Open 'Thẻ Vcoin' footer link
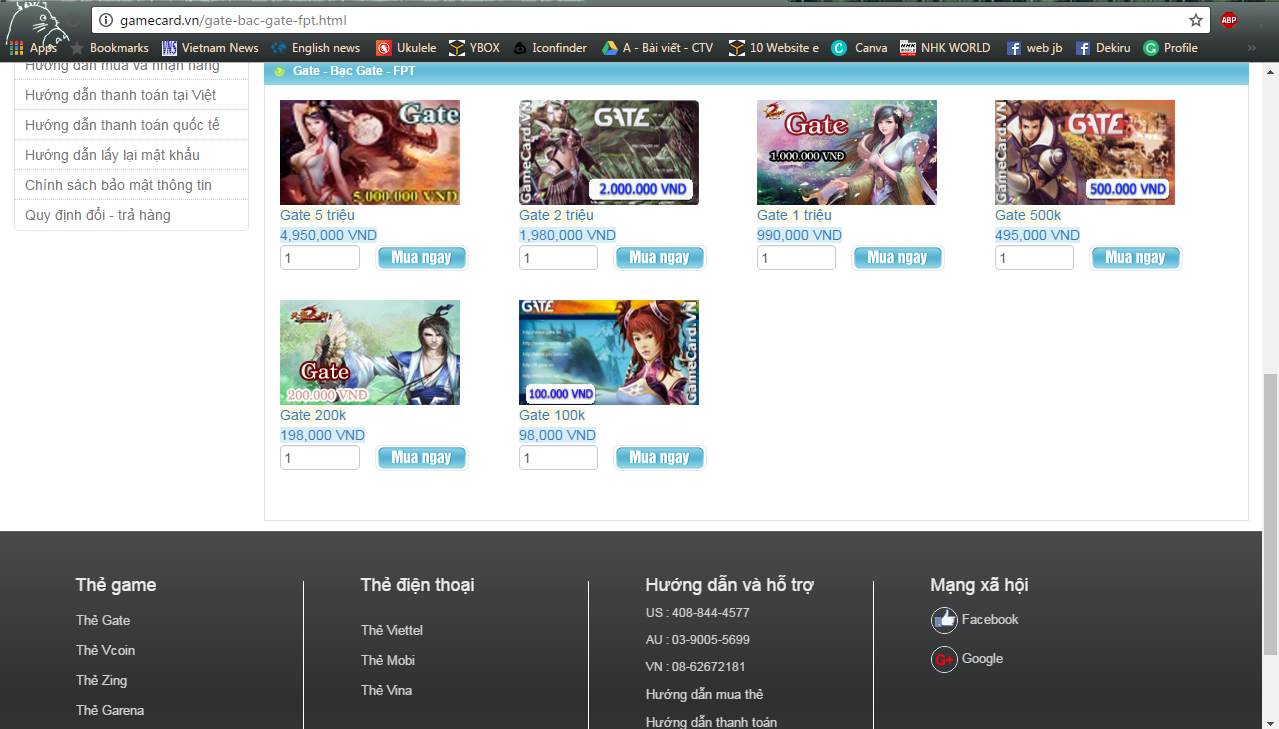The height and width of the screenshot is (729, 1279). click(105, 650)
